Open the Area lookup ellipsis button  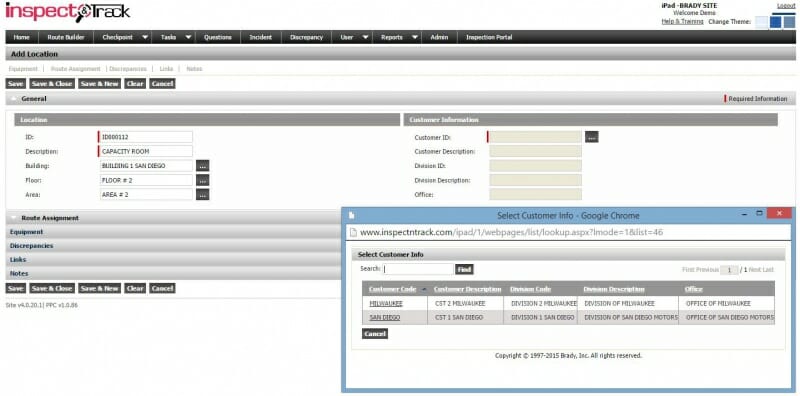click(203, 194)
